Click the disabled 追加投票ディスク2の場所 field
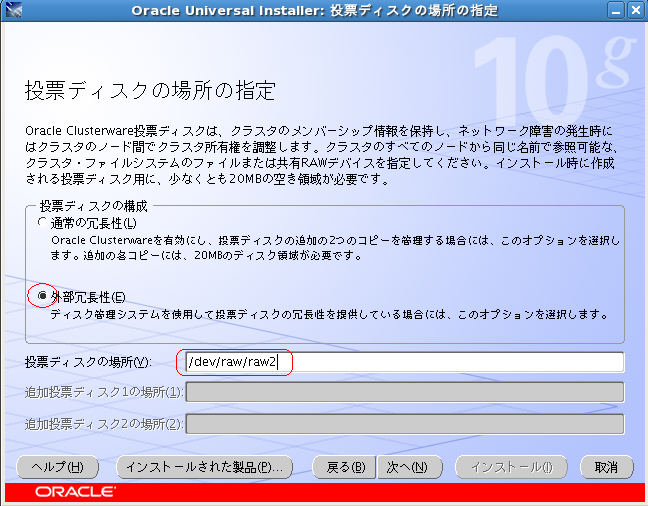The image size is (648, 506). tap(405, 424)
